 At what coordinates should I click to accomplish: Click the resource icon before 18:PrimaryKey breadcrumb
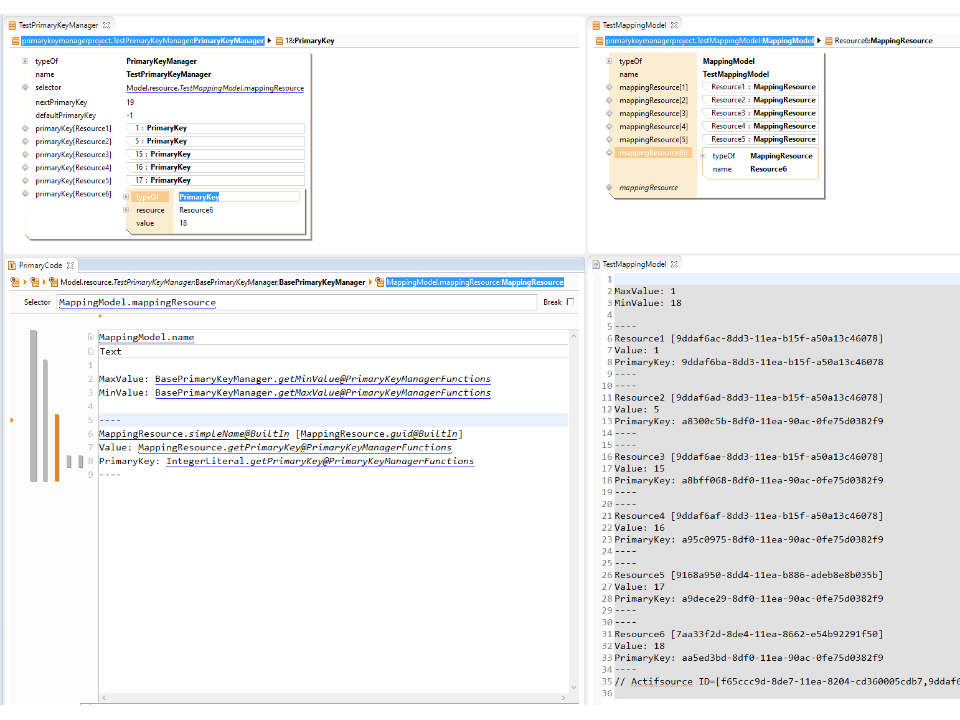coord(278,41)
